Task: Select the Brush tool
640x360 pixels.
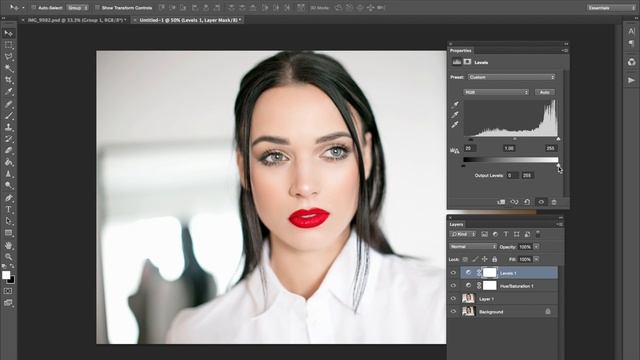Action: point(9,116)
